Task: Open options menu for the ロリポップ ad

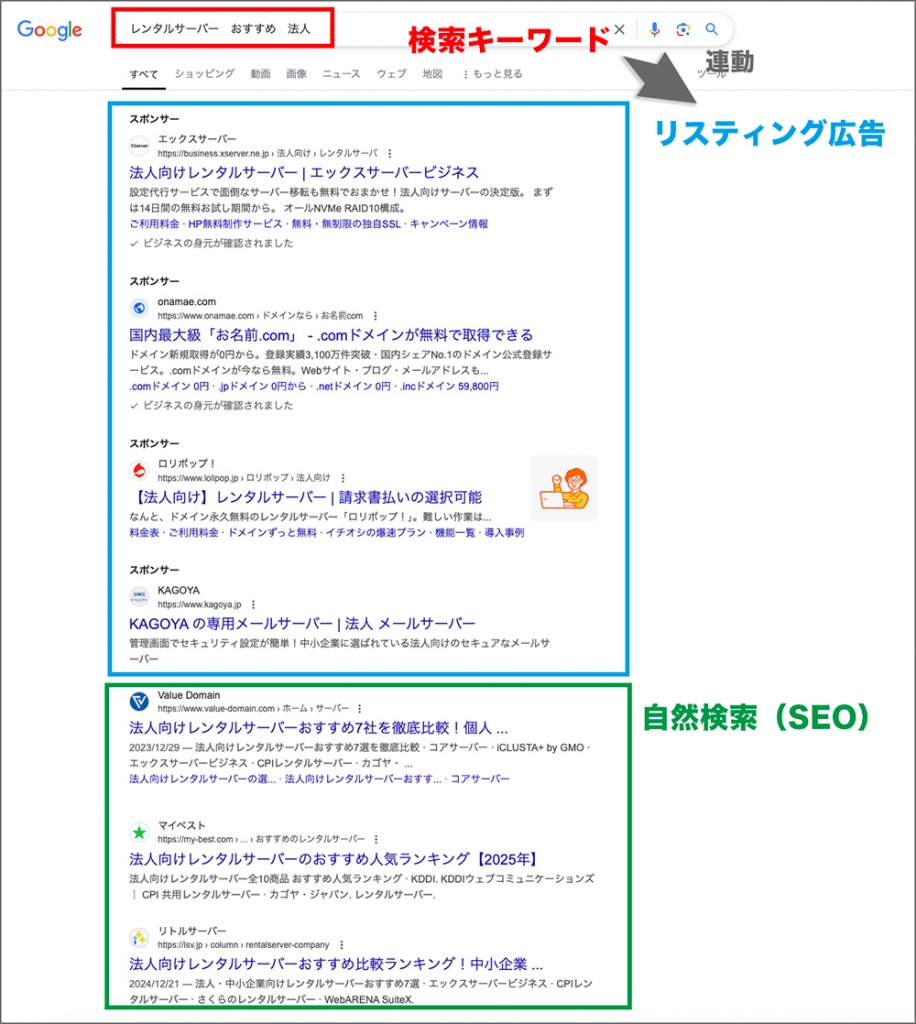Action: click(343, 478)
